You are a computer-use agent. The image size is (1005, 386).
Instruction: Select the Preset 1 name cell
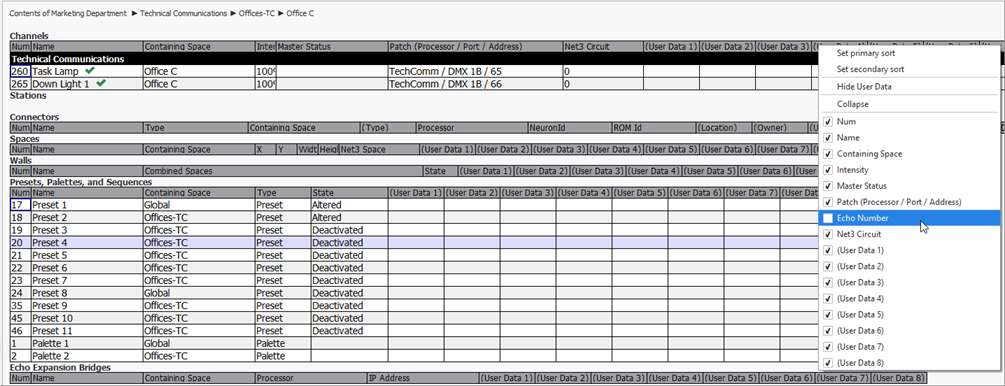(x=87, y=205)
